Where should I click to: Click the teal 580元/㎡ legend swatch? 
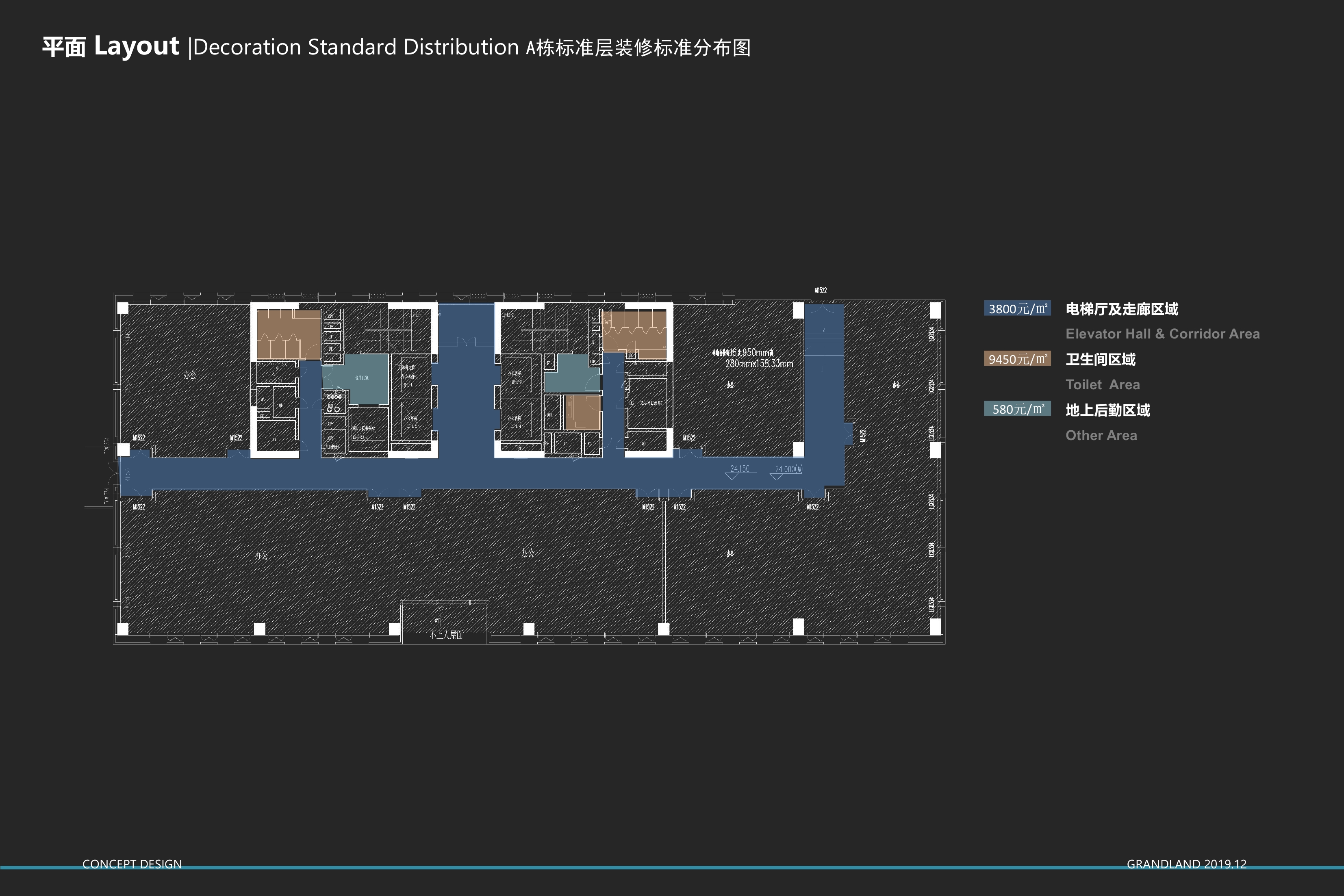pos(1016,409)
